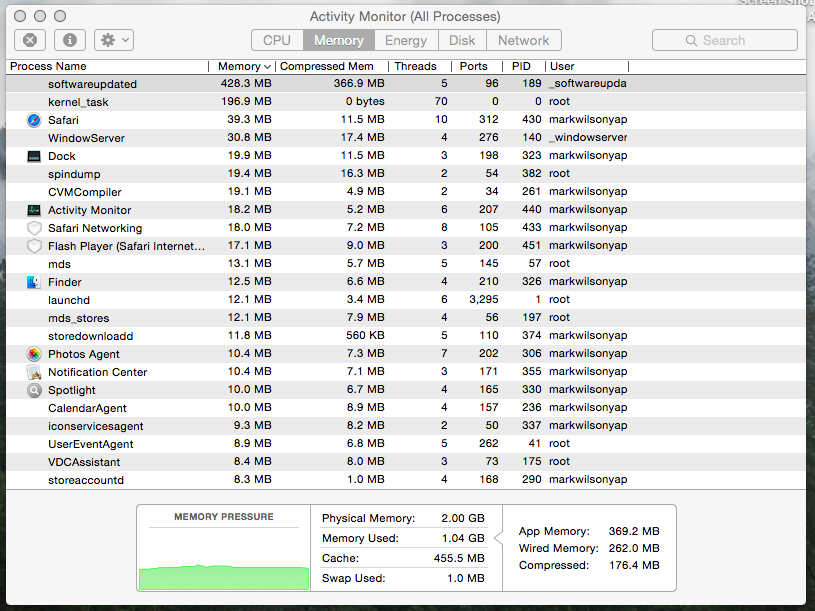Click the Cache 455.5 MB entry
The height and width of the screenshot is (611, 815).
(403, 559)
